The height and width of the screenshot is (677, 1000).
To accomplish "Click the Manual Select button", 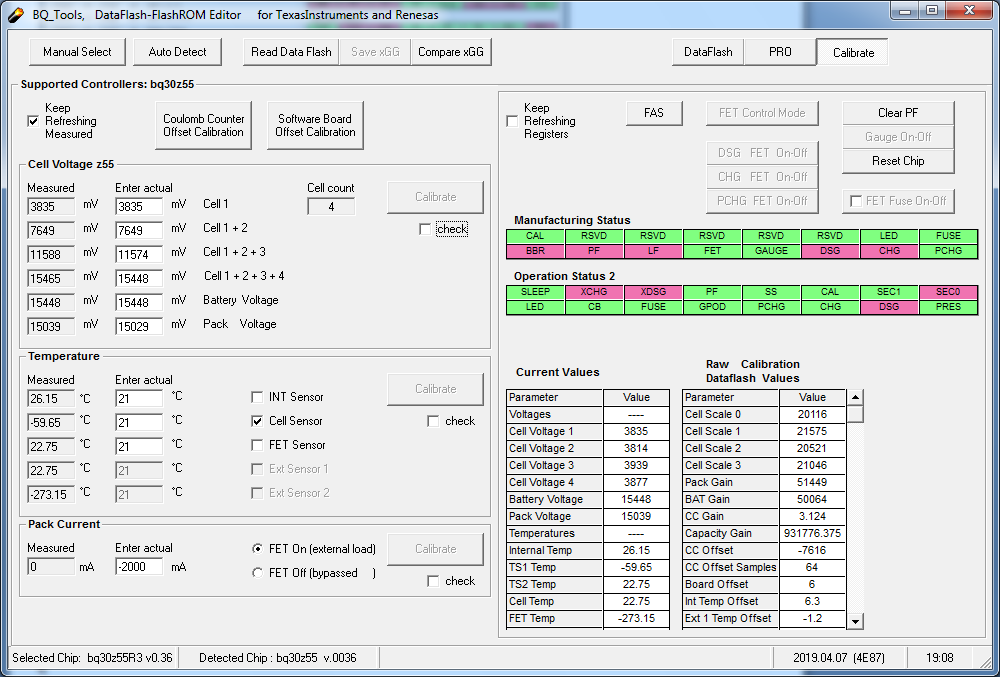I will click(77, 52).
